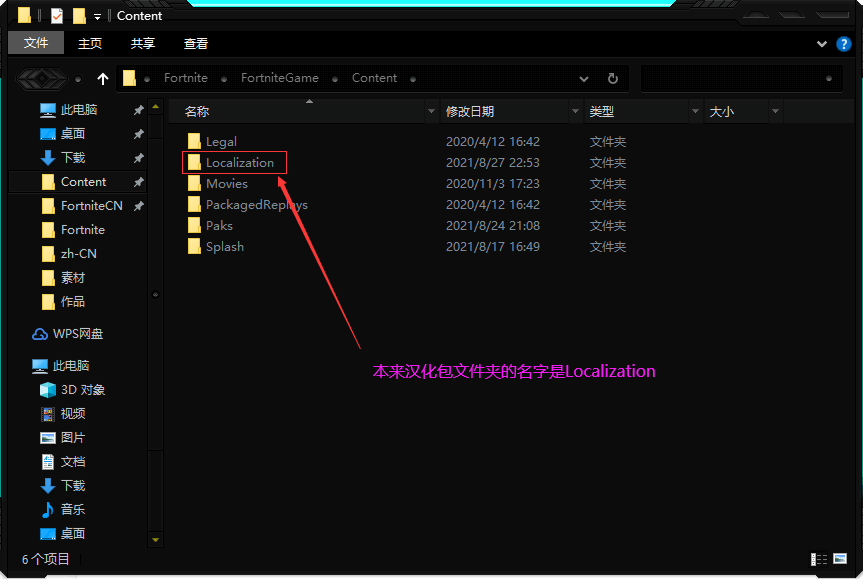The width and height of the screenshot is (863, 579).
Task: Open the Help question mark icon
Action: coord(843,43)
